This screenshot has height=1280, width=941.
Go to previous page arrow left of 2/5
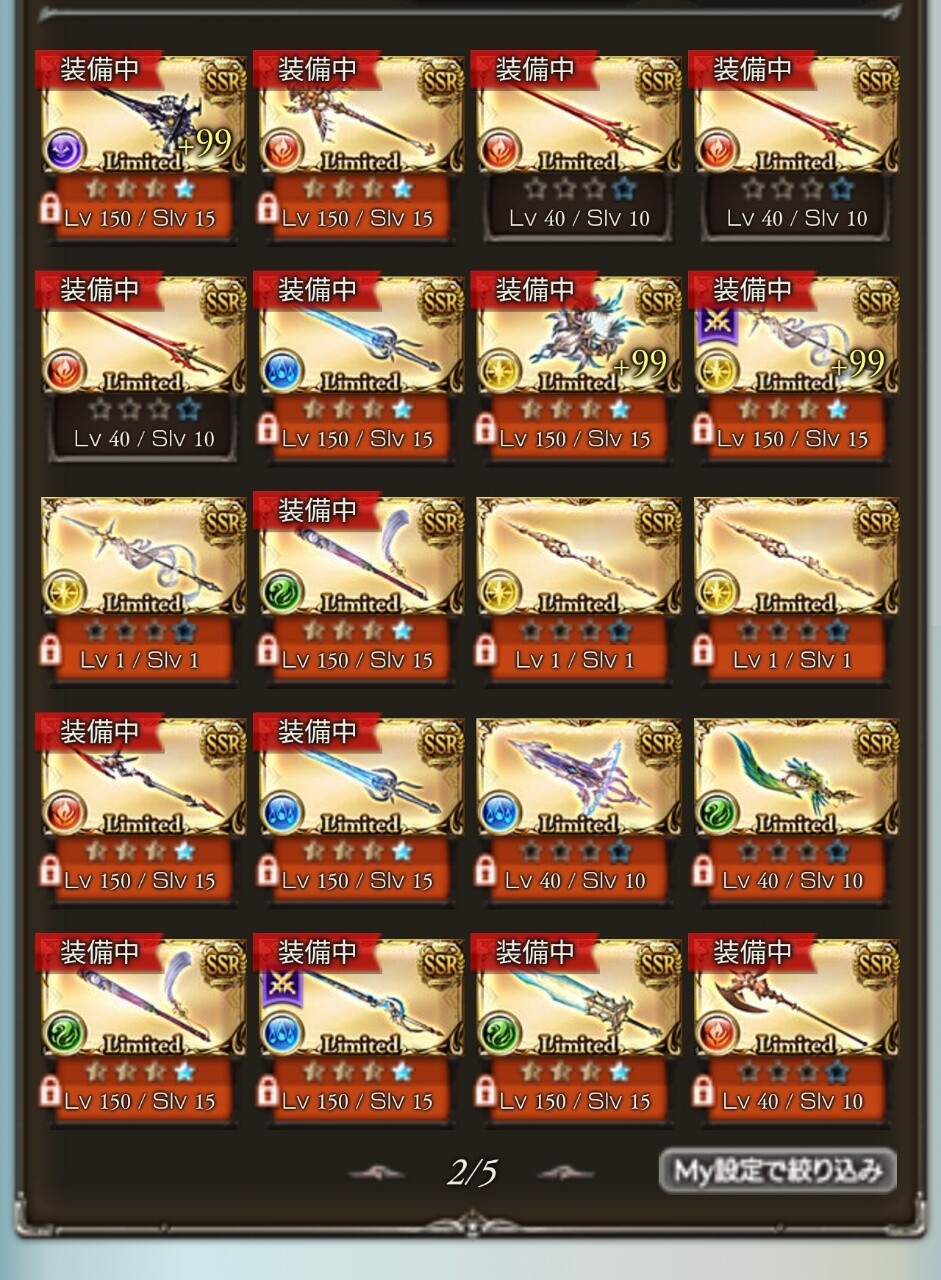click(x=376, y=1173)
